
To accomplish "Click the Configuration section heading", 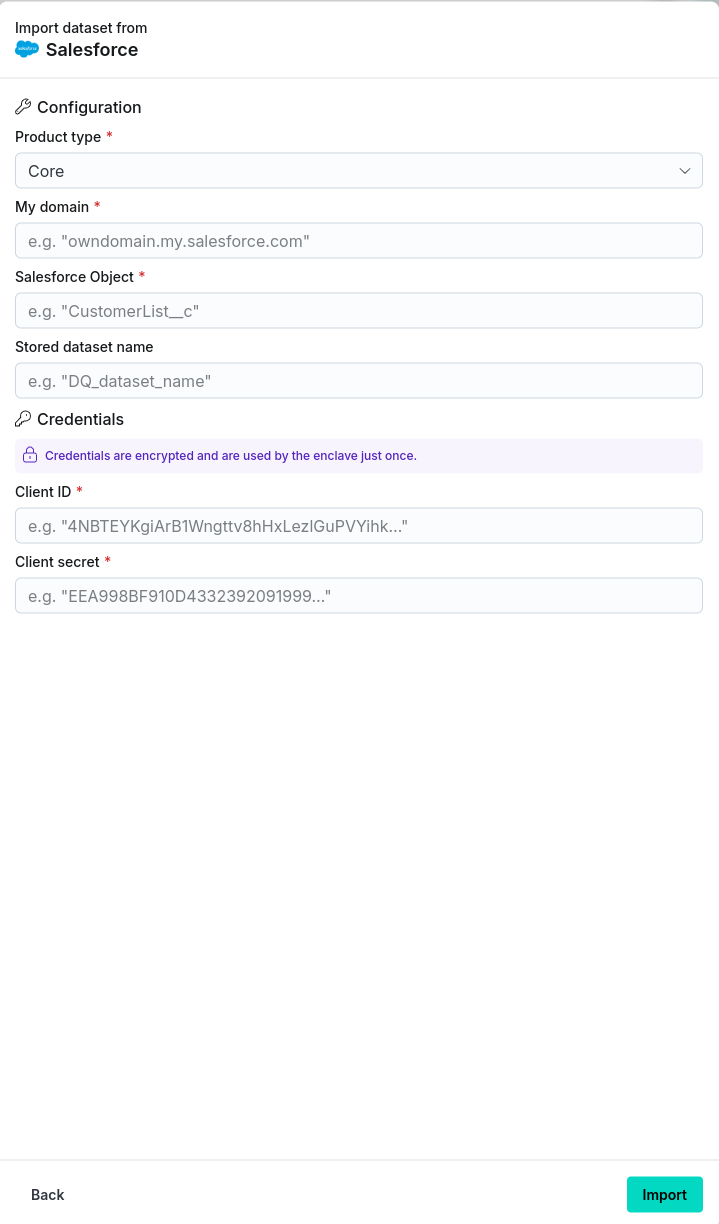I will coord(89,107).
